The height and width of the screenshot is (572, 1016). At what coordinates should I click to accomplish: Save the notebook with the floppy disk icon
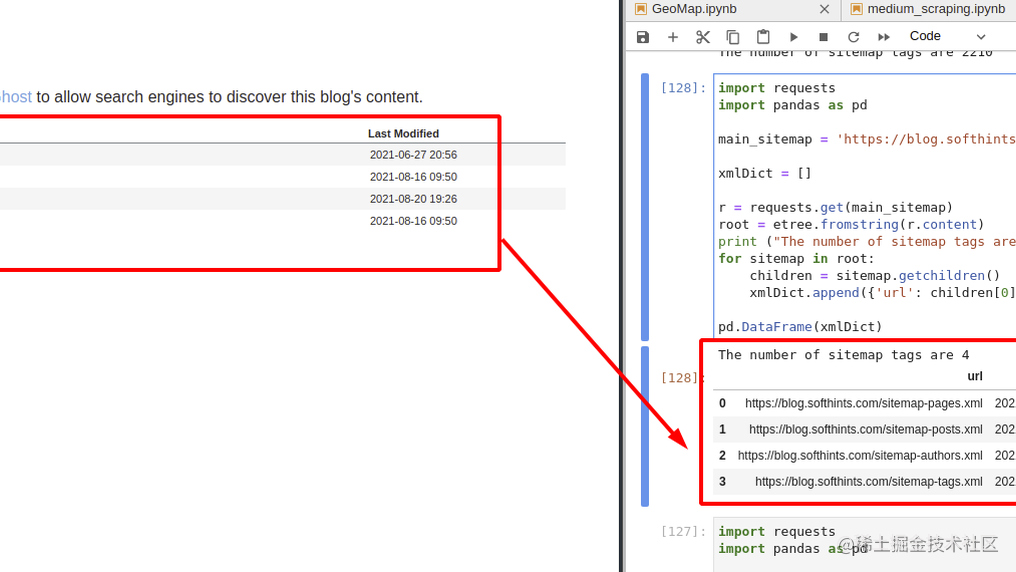pos(642,37)
